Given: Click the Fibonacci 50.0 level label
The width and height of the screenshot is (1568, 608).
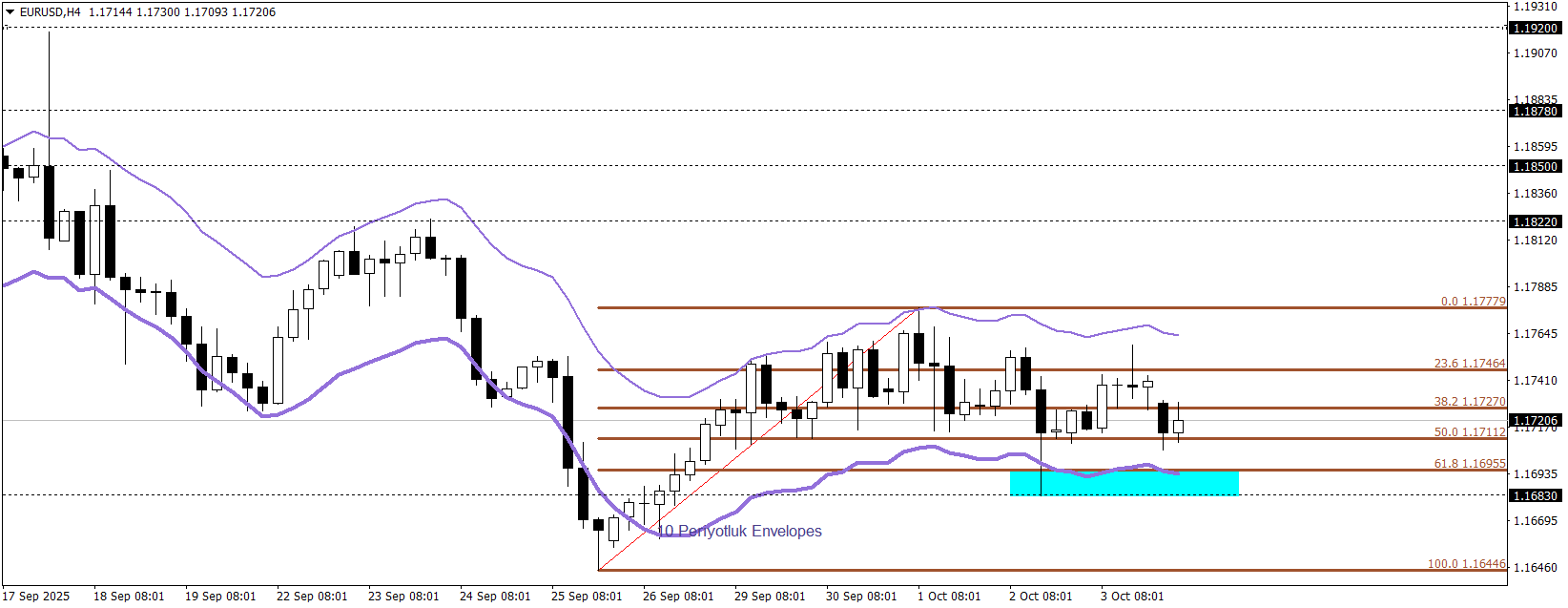Looking at the screenshot, I should pos(1469,432).
